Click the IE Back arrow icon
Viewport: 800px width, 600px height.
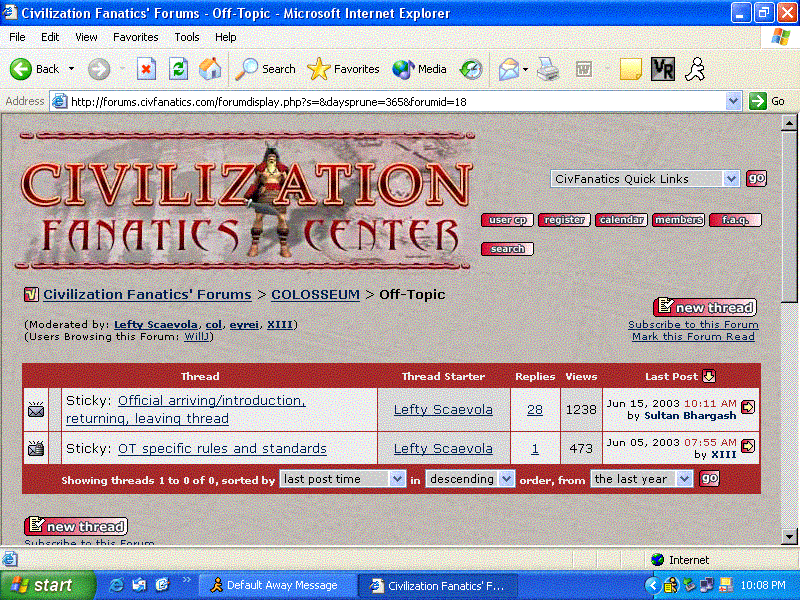click(x=21, y=69)
